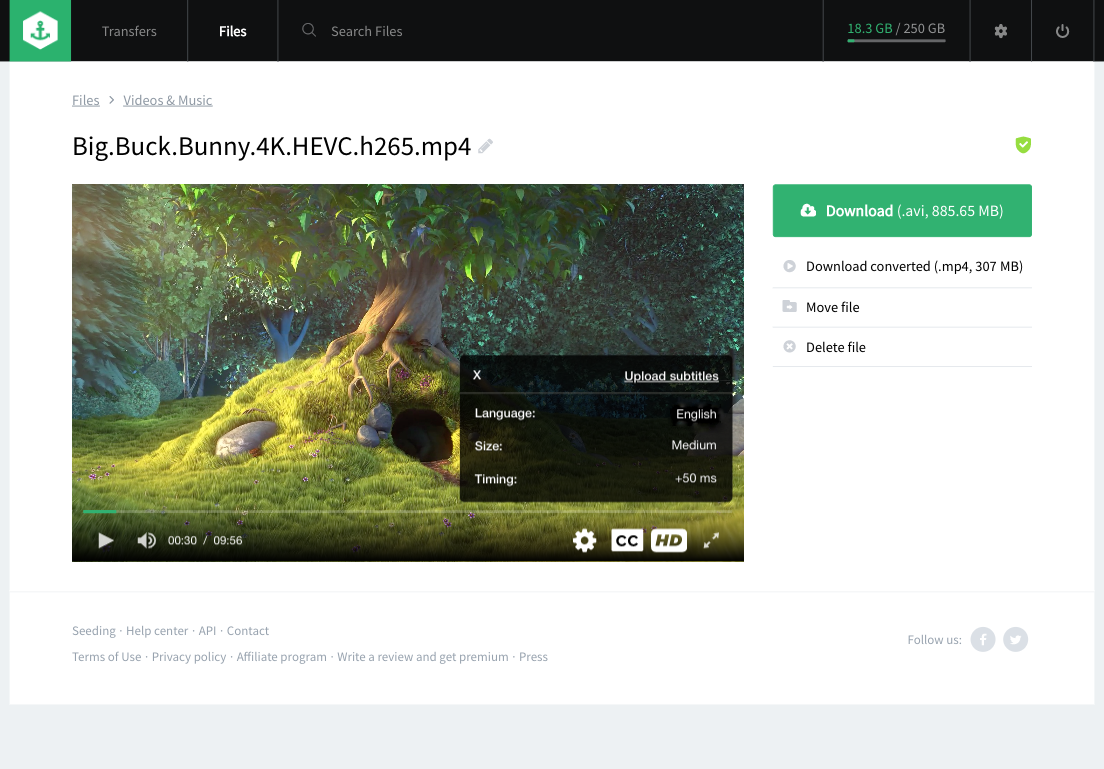The image size is (1104, 769).
Task: Adjust subtitle Timing +50 ms value
Action: (x=695, y=479)
